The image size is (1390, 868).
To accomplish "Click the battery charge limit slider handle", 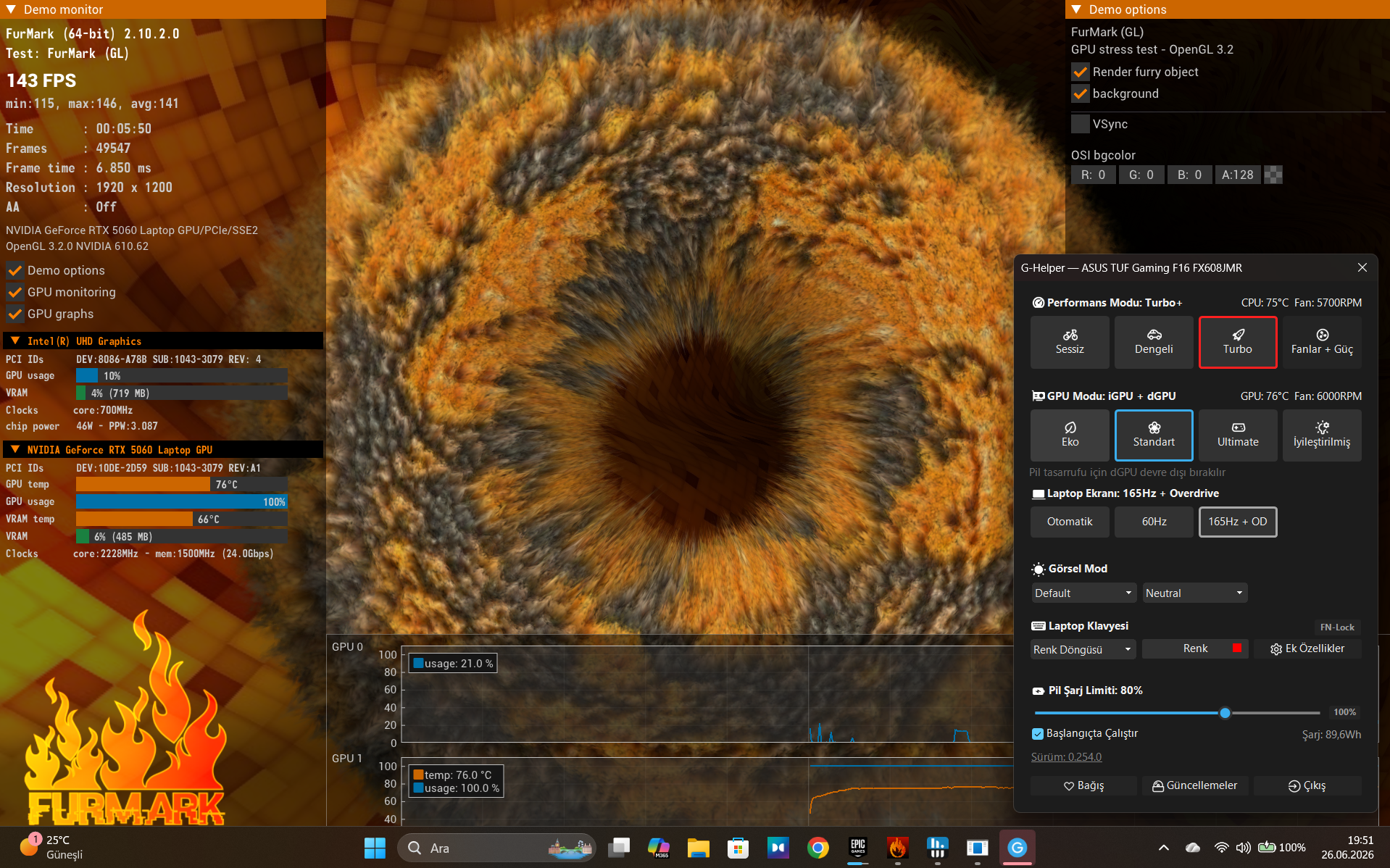I will pyautogui.click(x=1225, y=713).
